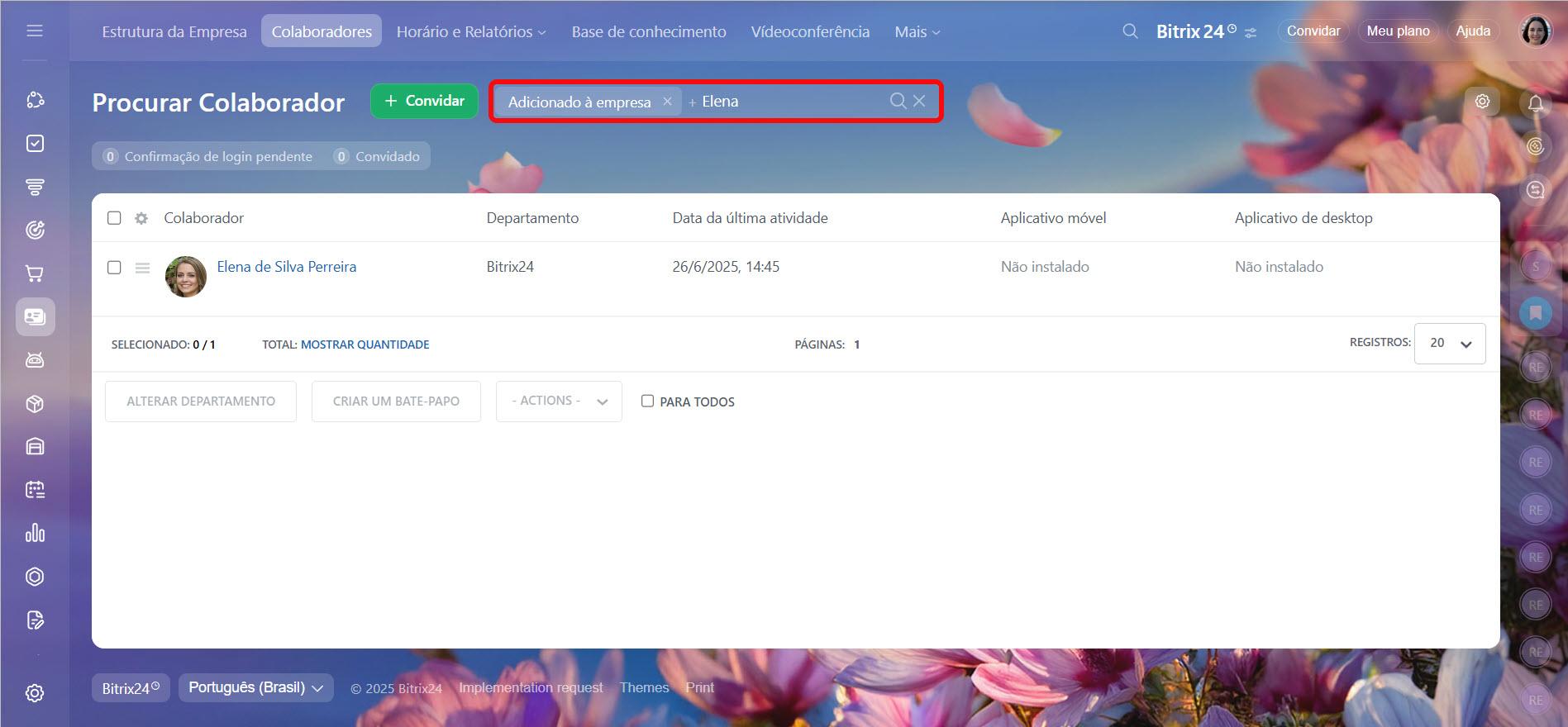Open the collaboration icon in left sidebar
This screenshot has height=727, width=1568.
pyautogui.click(x=35, y=100)
